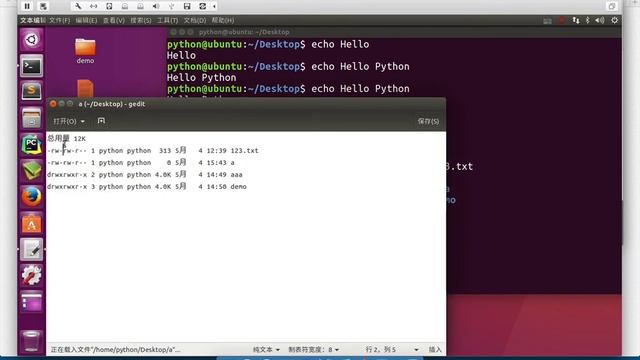
Task: Open the green book app in launcher
Action: 31,171
